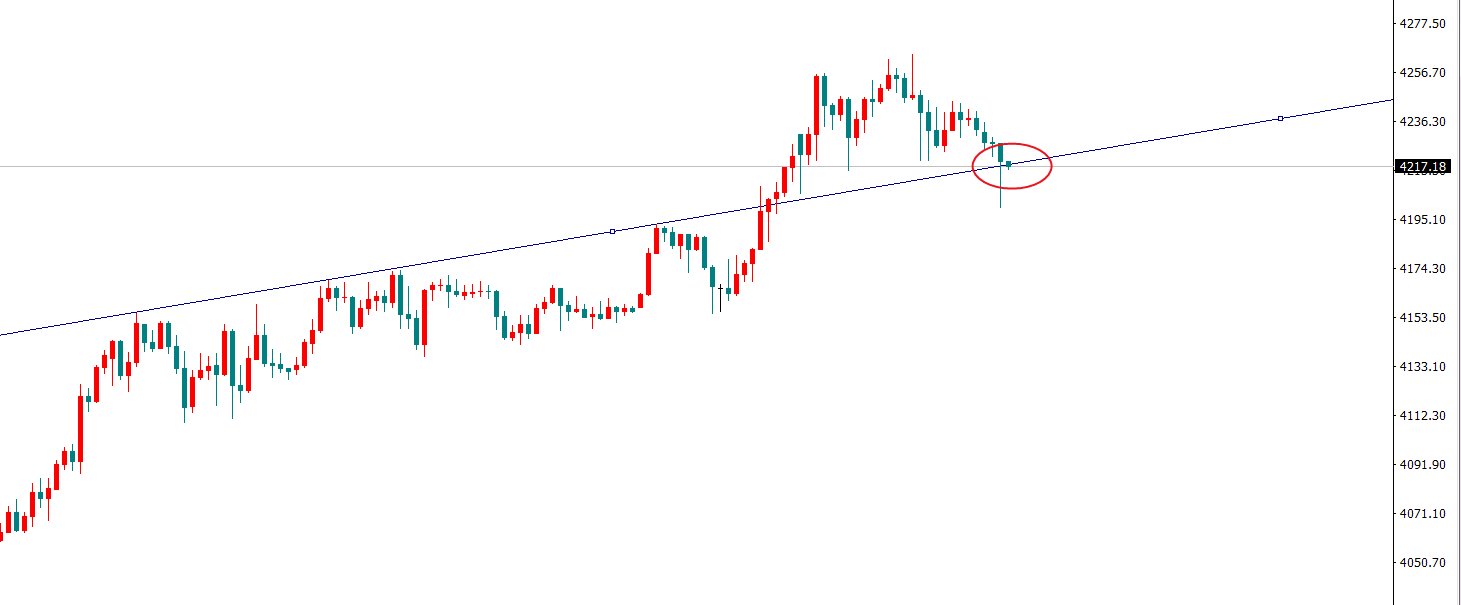Select the red ellipse annotation outline
Viewport: 1461px width, 605px height.
1050,167
